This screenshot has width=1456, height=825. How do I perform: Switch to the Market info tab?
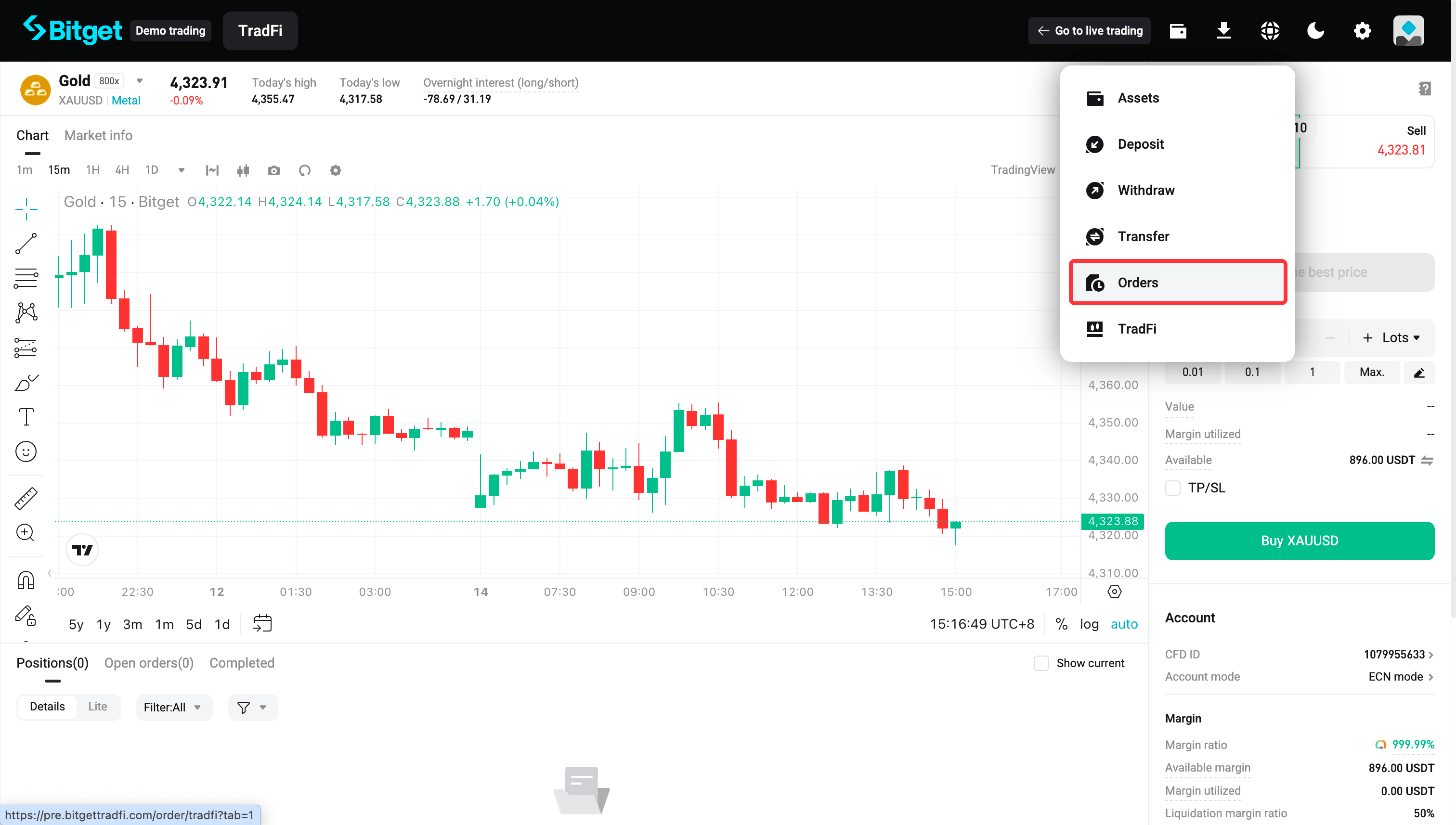click(98, 135)
